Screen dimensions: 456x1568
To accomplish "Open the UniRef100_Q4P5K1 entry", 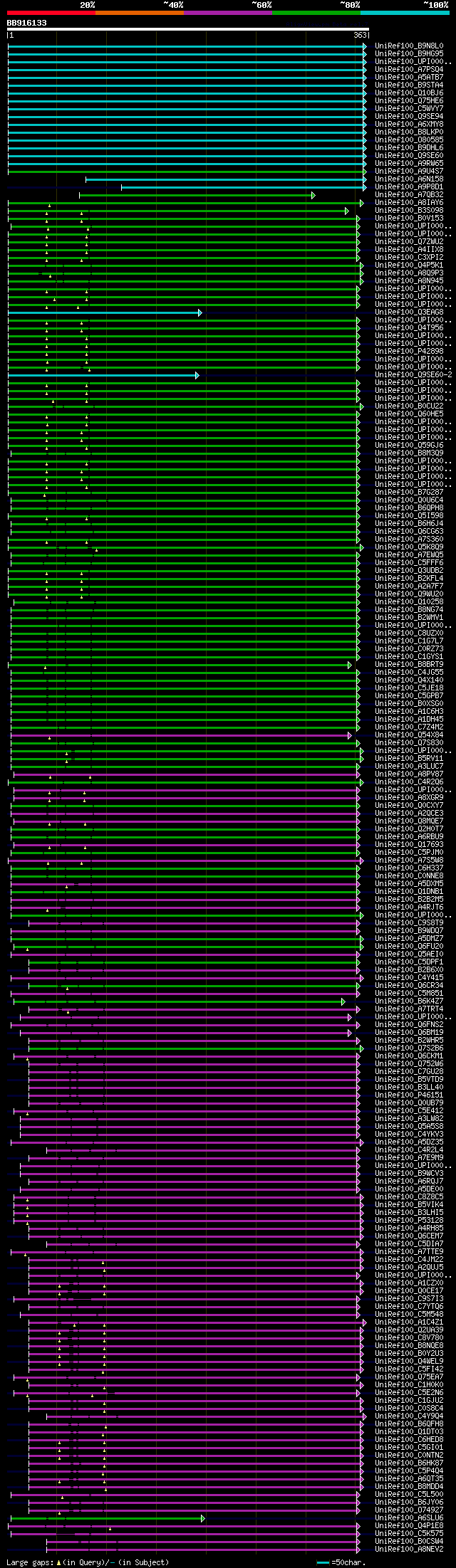I will (409, 265).
